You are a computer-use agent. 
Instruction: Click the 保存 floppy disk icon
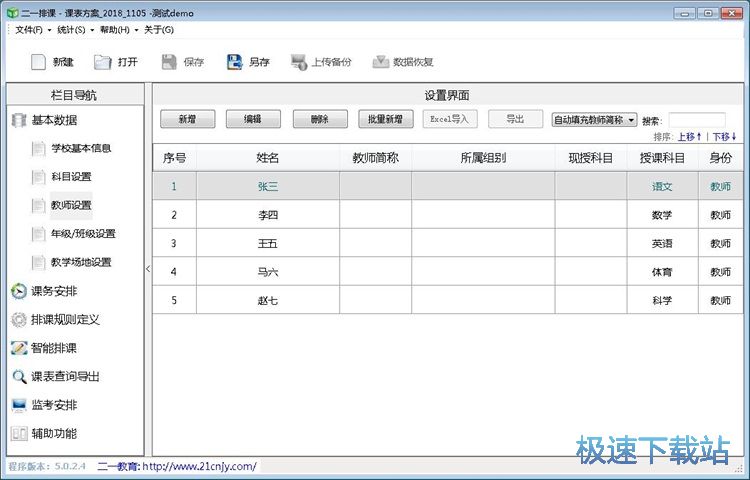click(x=169, y=62)
